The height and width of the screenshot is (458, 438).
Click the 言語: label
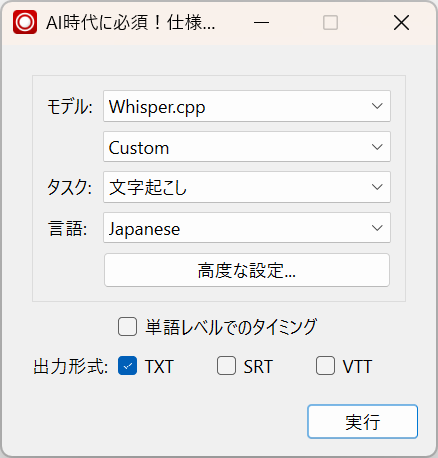(x=68, y=229)
